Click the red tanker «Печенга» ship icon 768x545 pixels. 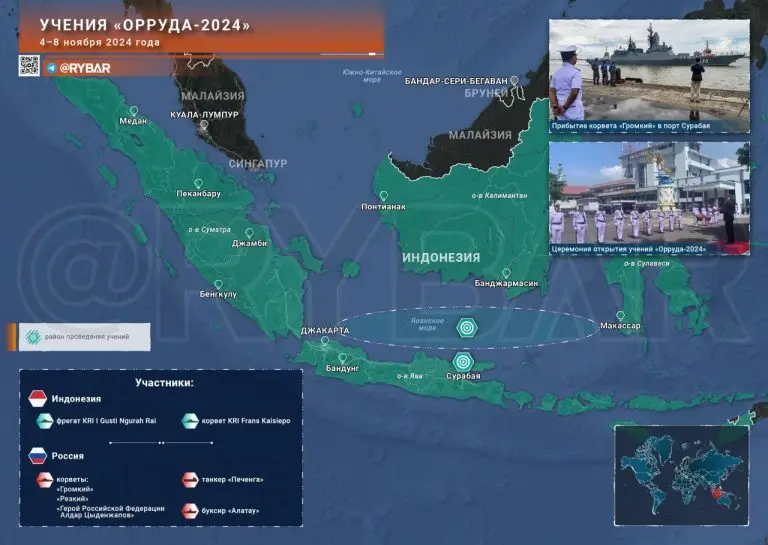(188, 479)
